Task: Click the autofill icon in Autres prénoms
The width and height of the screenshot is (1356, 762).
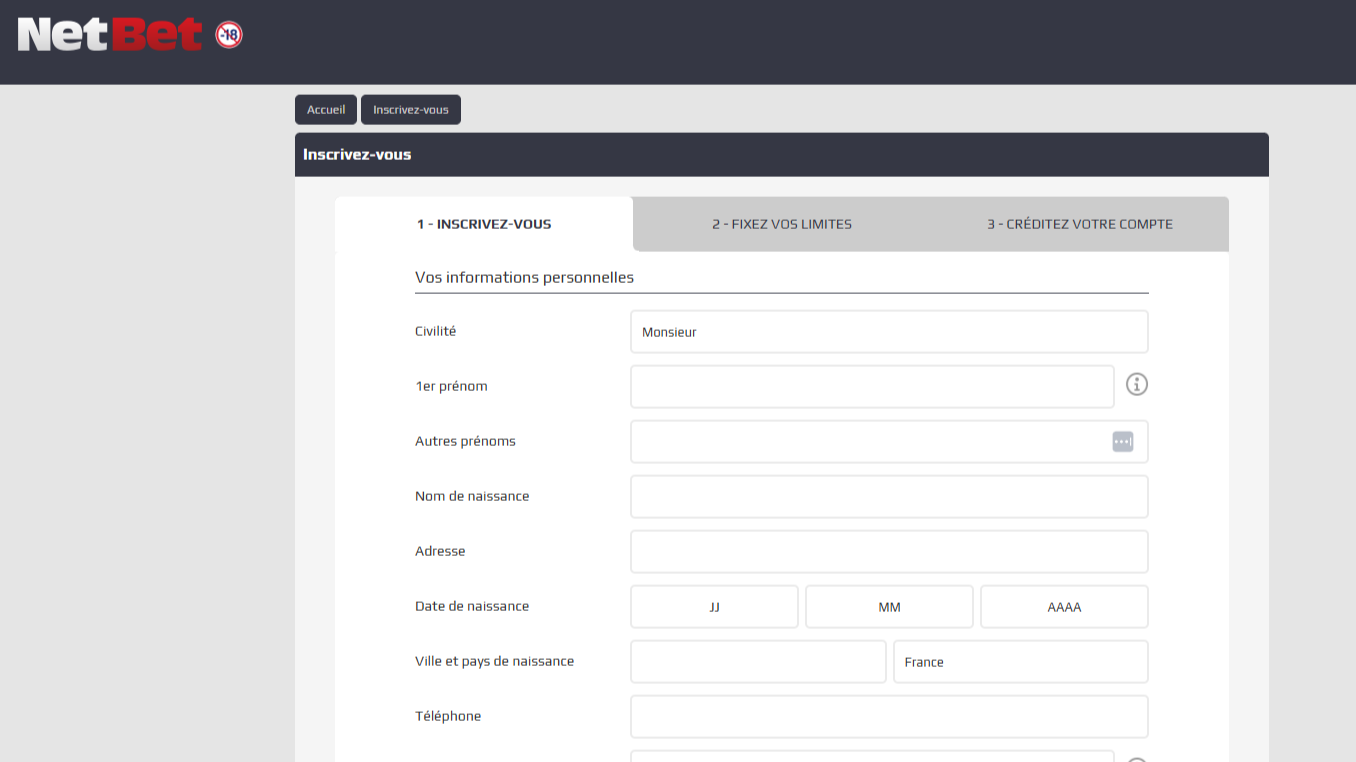Action: tap(1123, 441)
